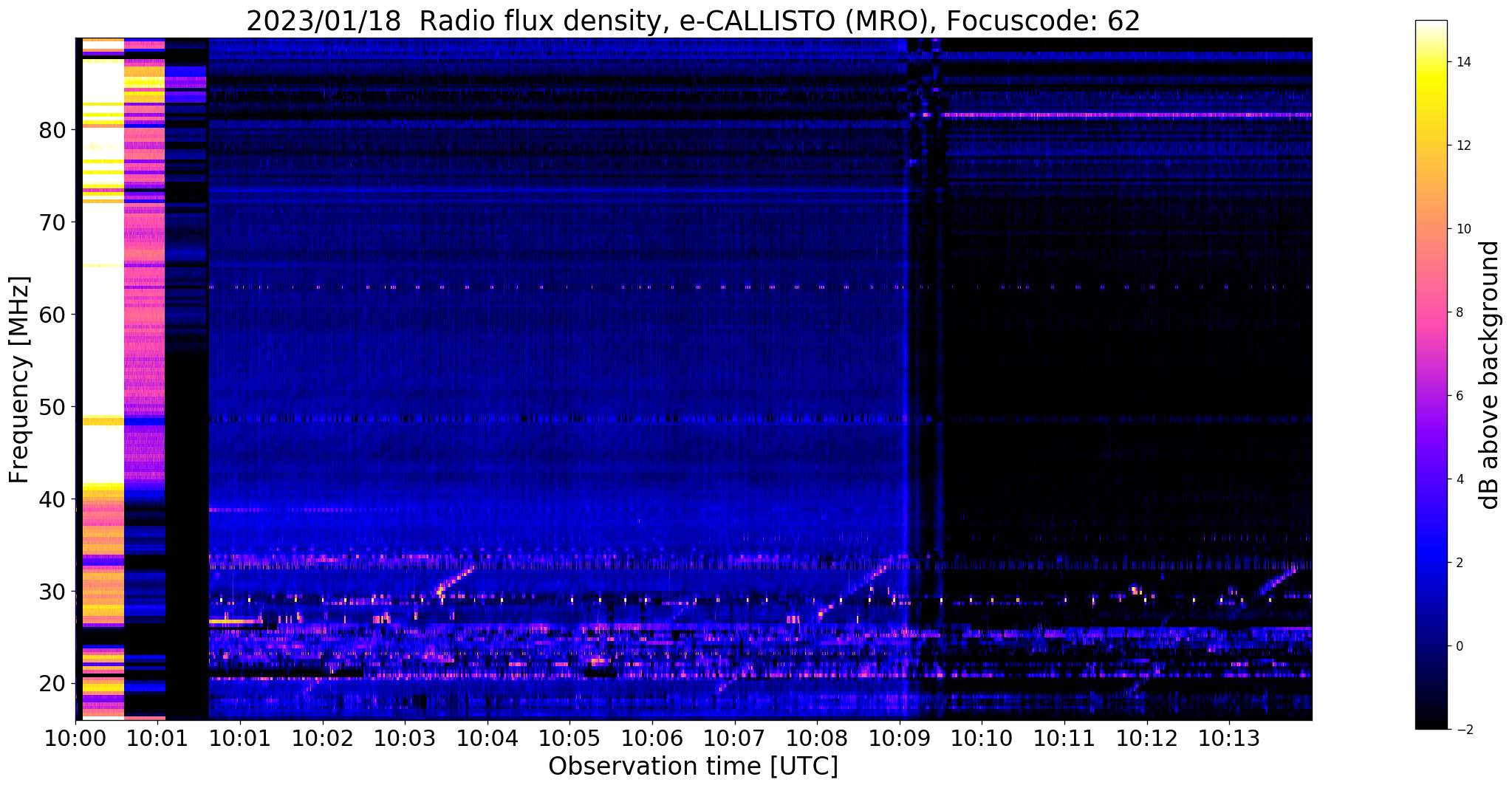The height and width of the screenshot is (788, 1512).
Task: Select the 10:13 time tick label
Action: pos(1229,739)
